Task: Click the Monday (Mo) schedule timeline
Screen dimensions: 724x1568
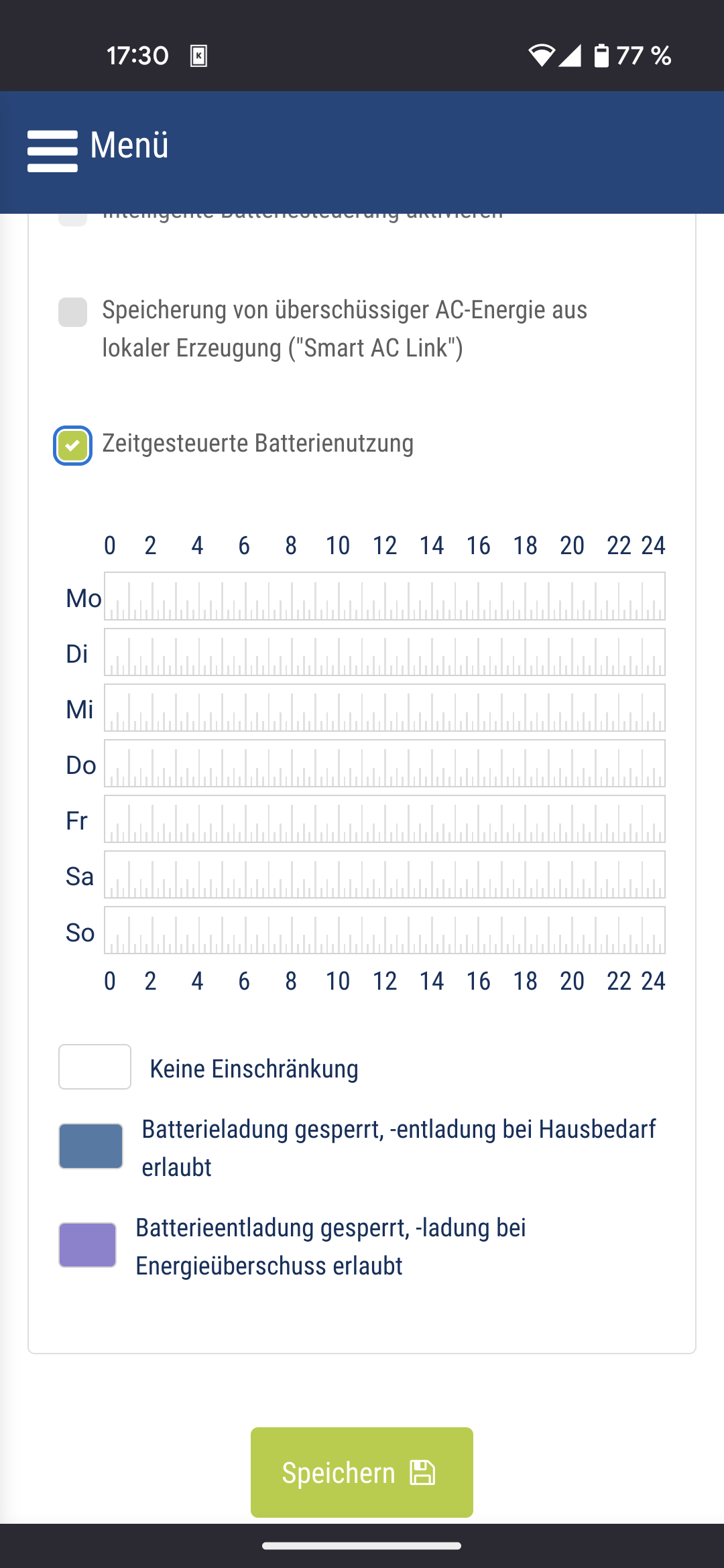Action: (x=384, y=596)
